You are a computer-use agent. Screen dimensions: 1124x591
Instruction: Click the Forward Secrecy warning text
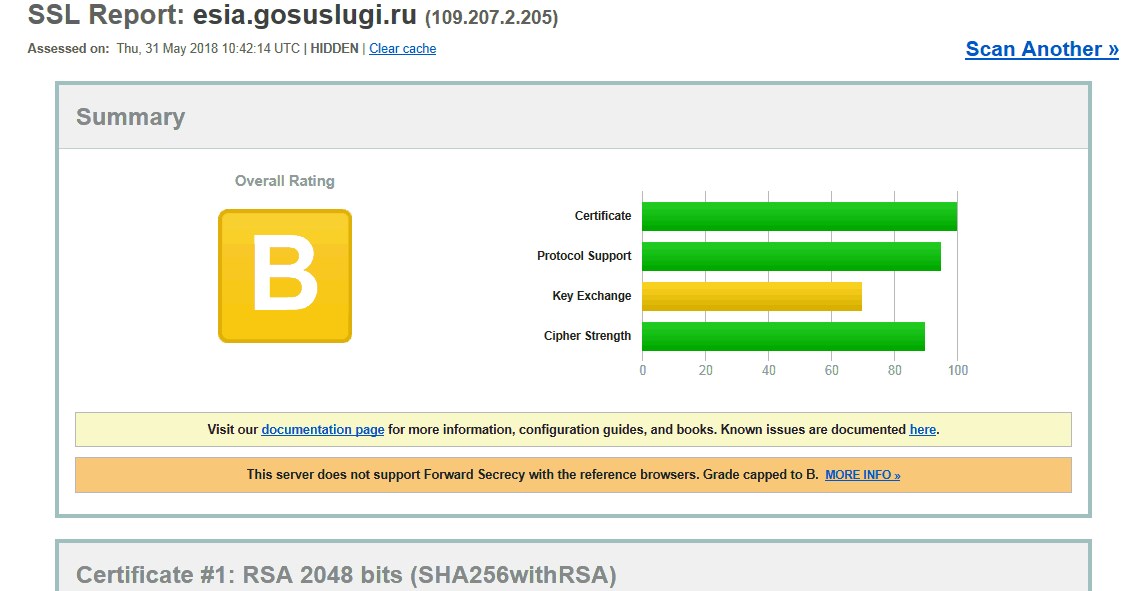[x=533, y=475]
